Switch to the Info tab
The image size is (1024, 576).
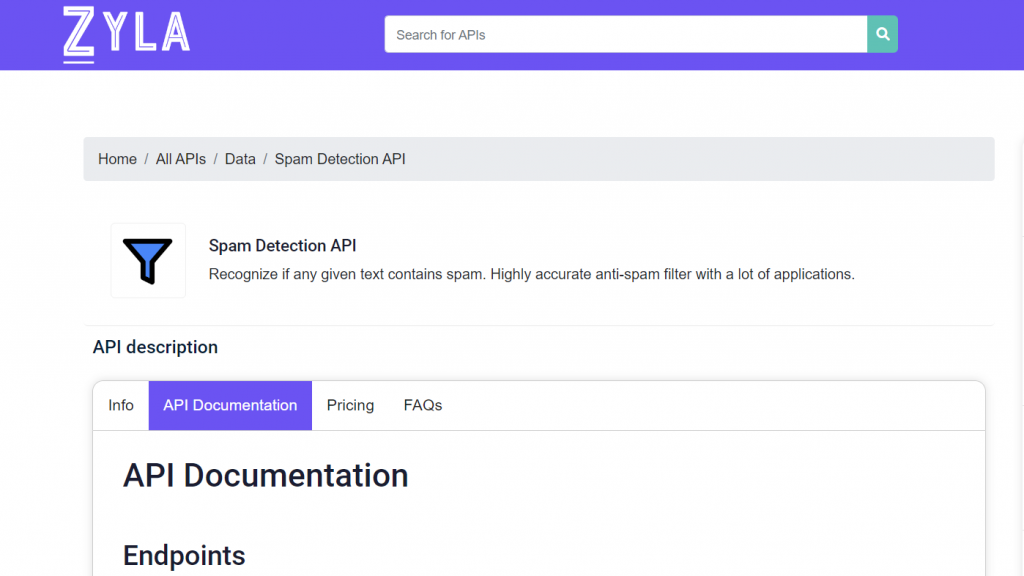(121, 406)
